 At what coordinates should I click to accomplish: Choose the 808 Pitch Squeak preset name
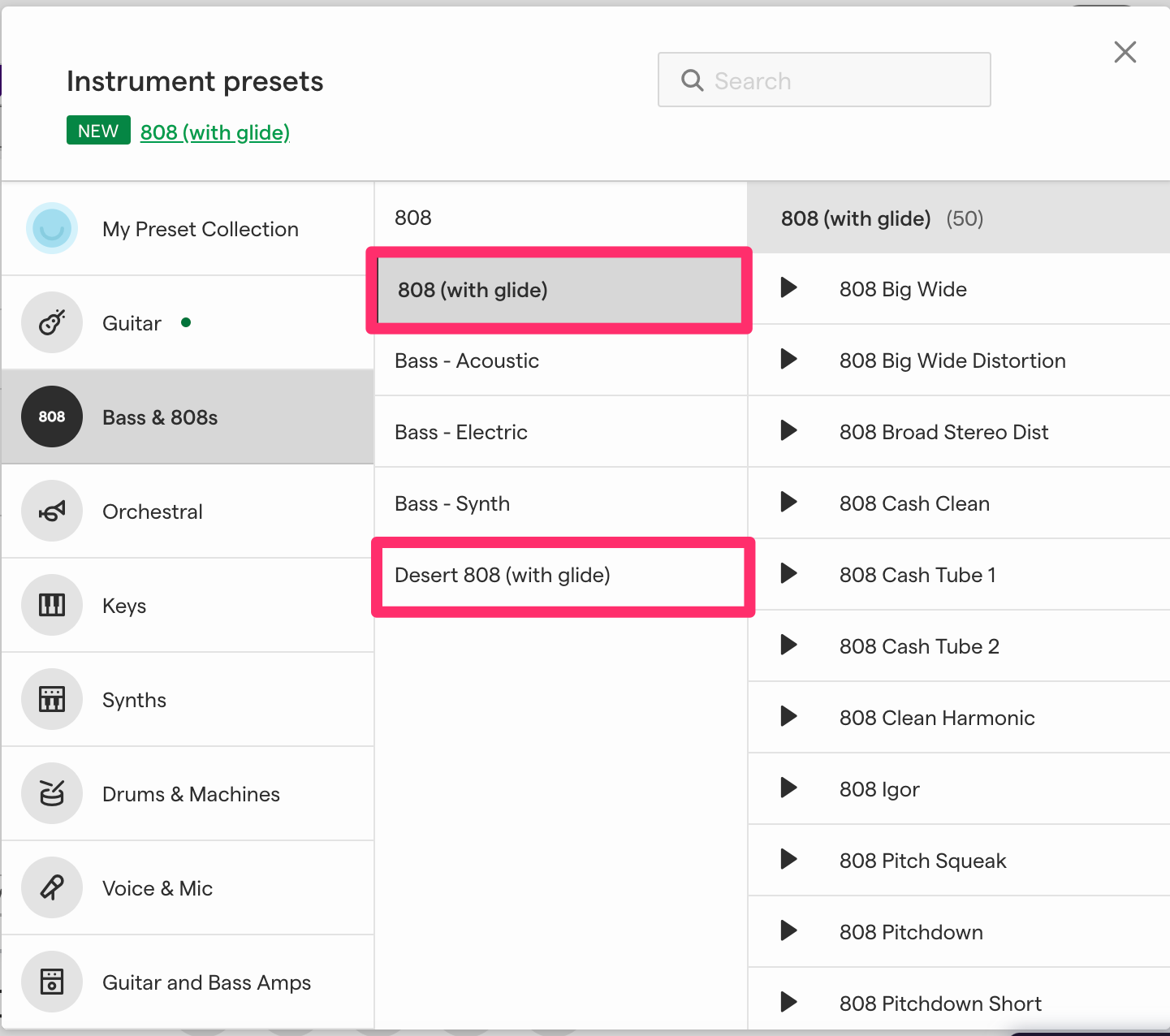pos(922,861)
